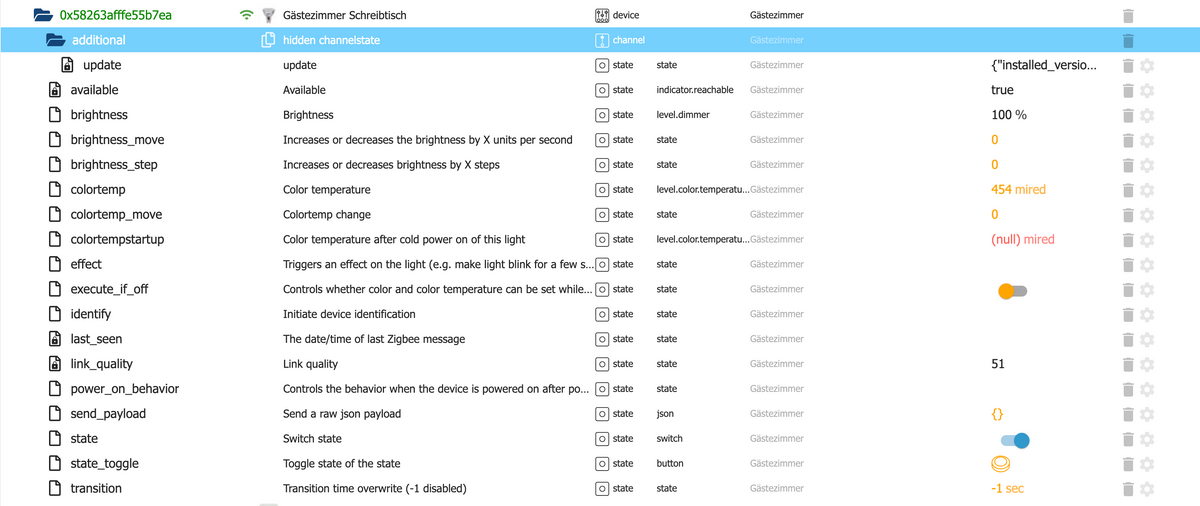Edit the send_payload JSON value

point(997,414)
